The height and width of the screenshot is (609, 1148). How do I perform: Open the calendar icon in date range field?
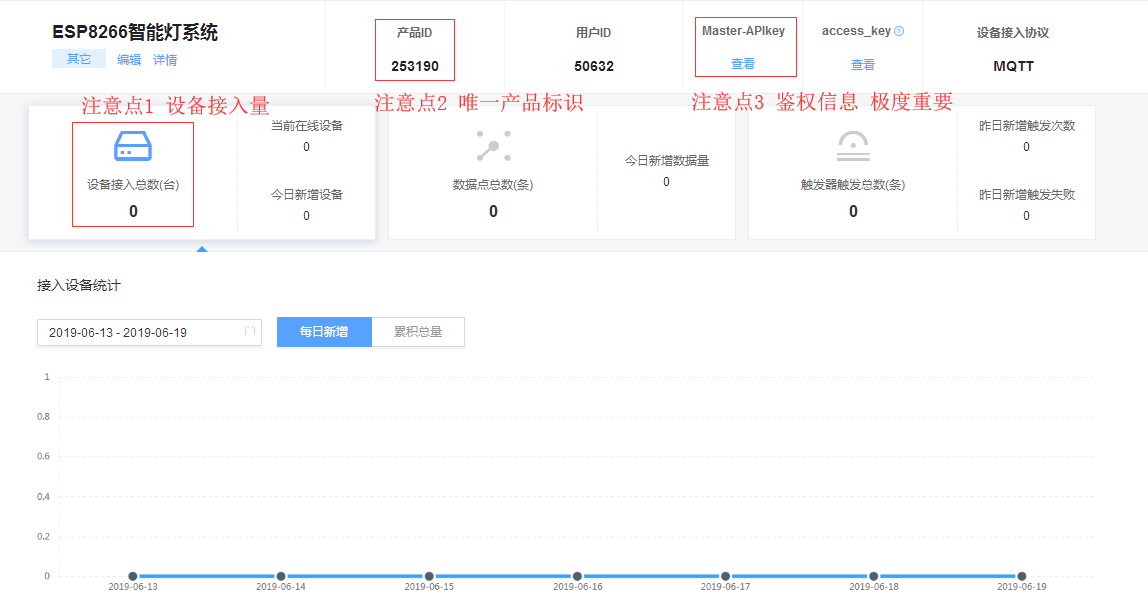pyautogui.click(x=250, y=332)
